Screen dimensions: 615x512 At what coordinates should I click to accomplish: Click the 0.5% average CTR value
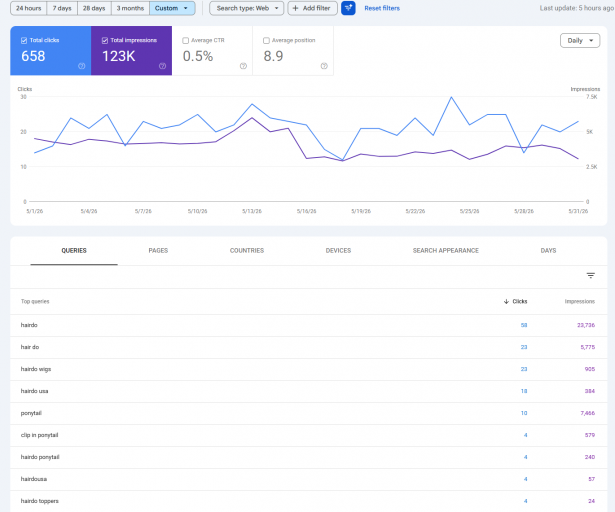pos(198,56)
